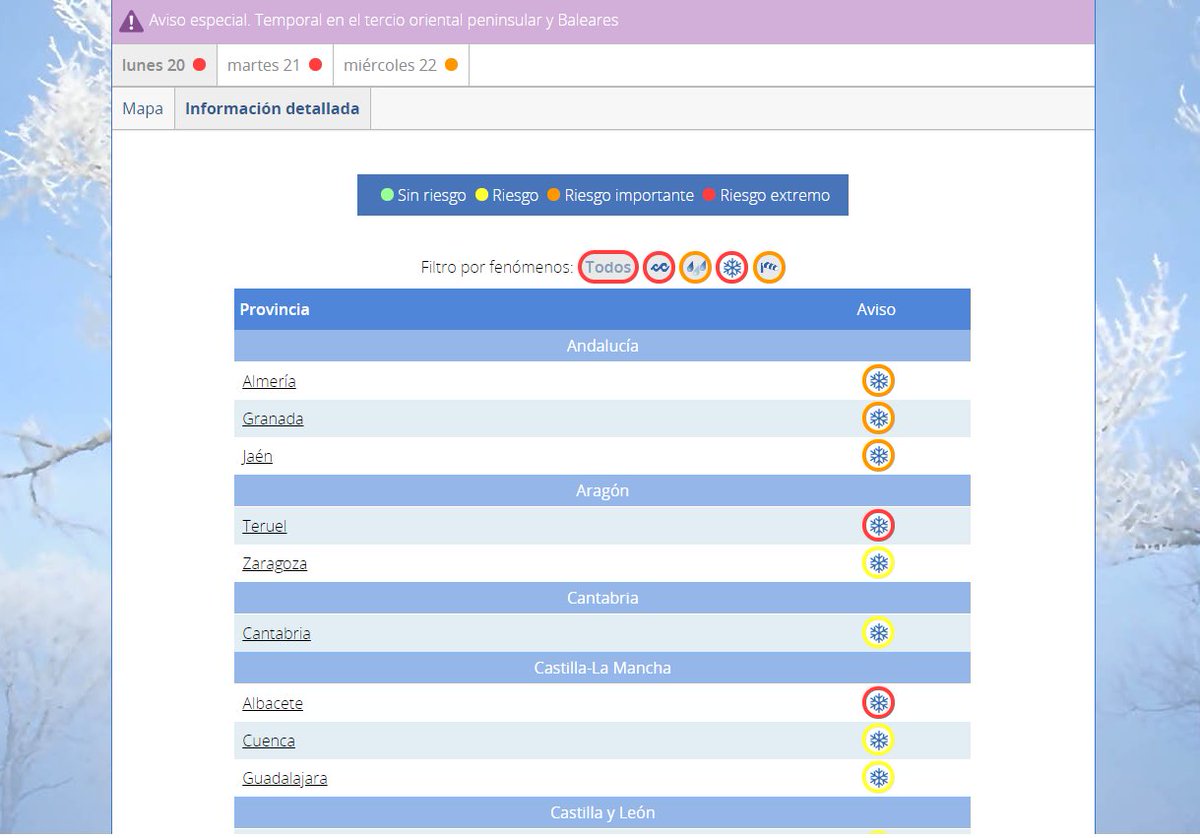Viewport: 1200px width, 838px height.
Task: Open the Zaragoza province link
Action: (275, 563)
